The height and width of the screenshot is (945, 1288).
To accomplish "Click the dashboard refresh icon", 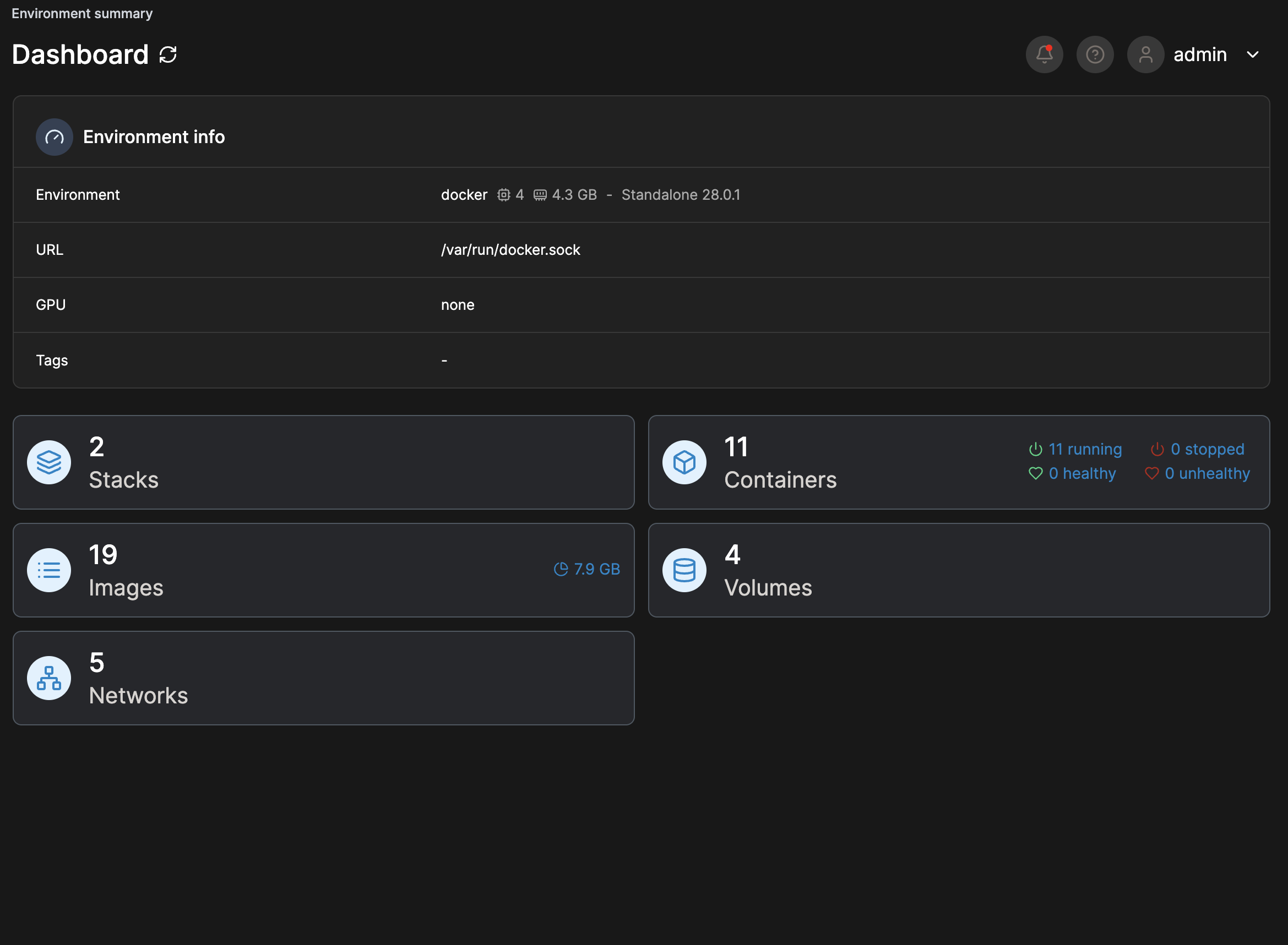I will click(x=167, y=55).
